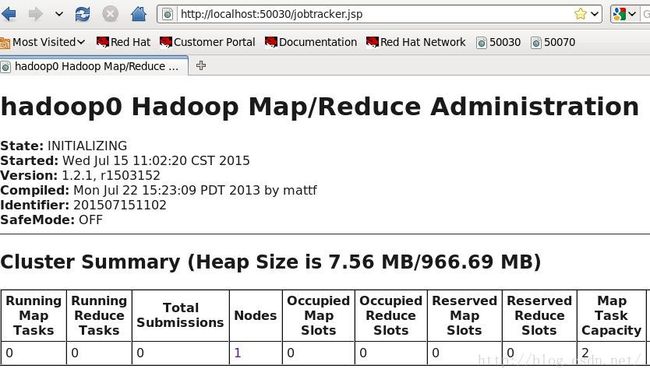Click the 'Reserved Reduce Slots' column header

point(539,315)
